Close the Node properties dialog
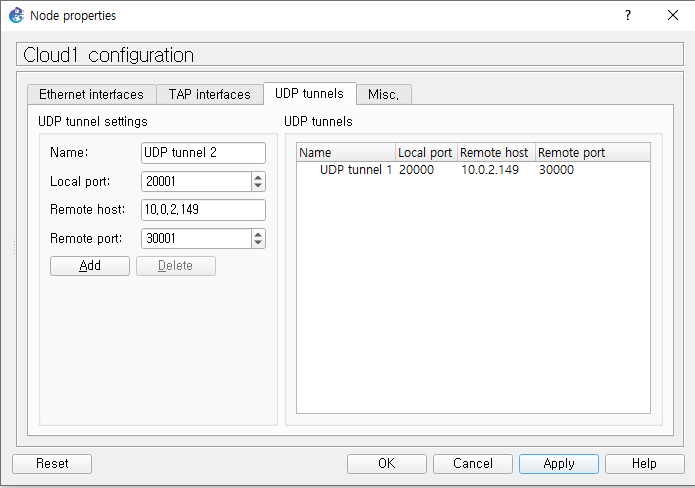The image size is (695, 488). (x=672, y=16)
